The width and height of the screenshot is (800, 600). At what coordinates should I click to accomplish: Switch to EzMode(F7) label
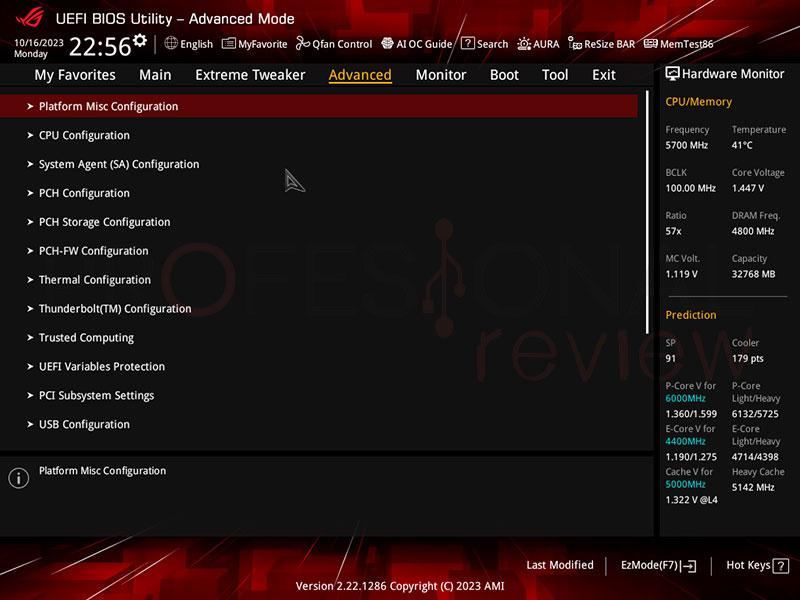point(649,565)
